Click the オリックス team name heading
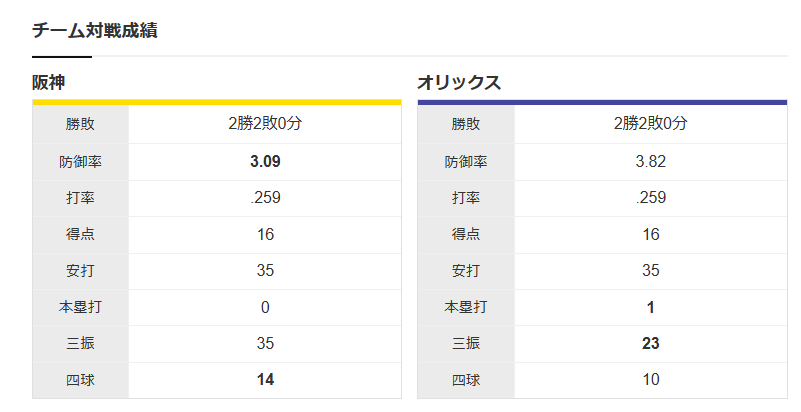 pyautogui.click(x=459, y=82)
